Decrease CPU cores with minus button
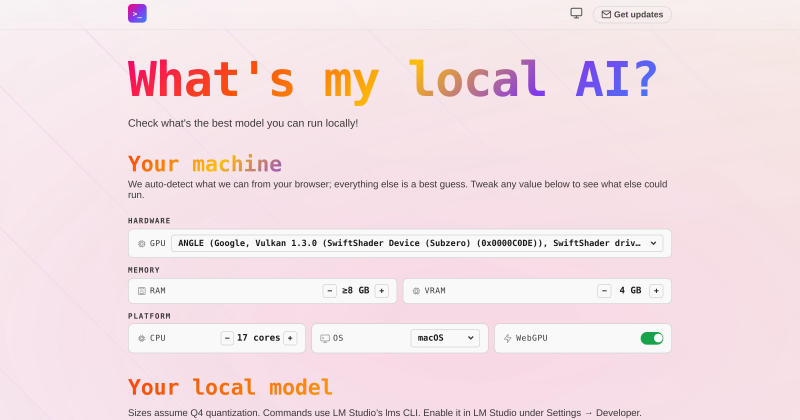The height and width of the screenshot is (420, 800). click(227, 338)
